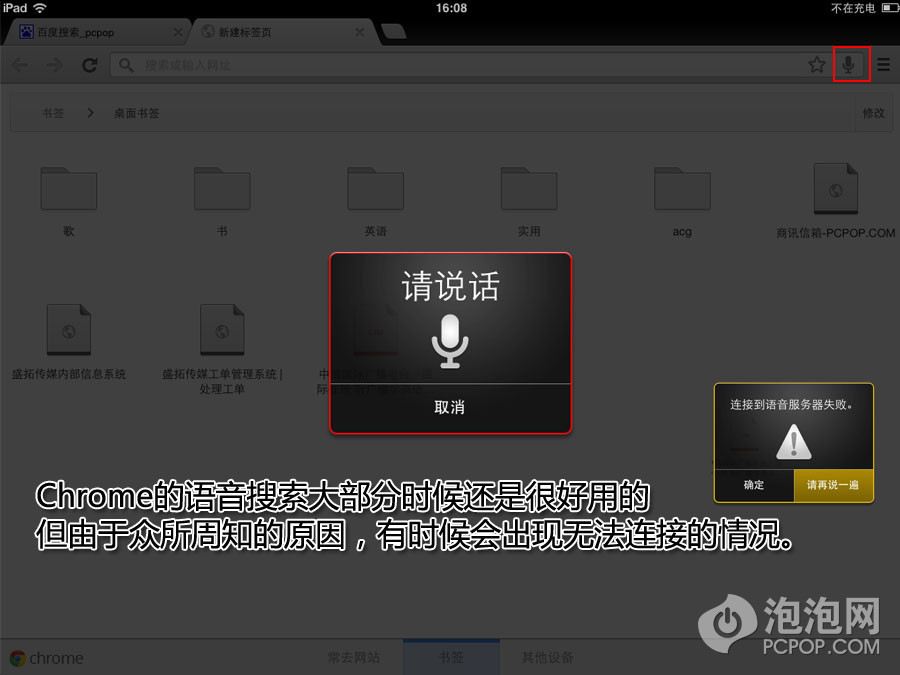Select the 其他设备 bottom tab
The image size is (900, 675).
point(547,657)
